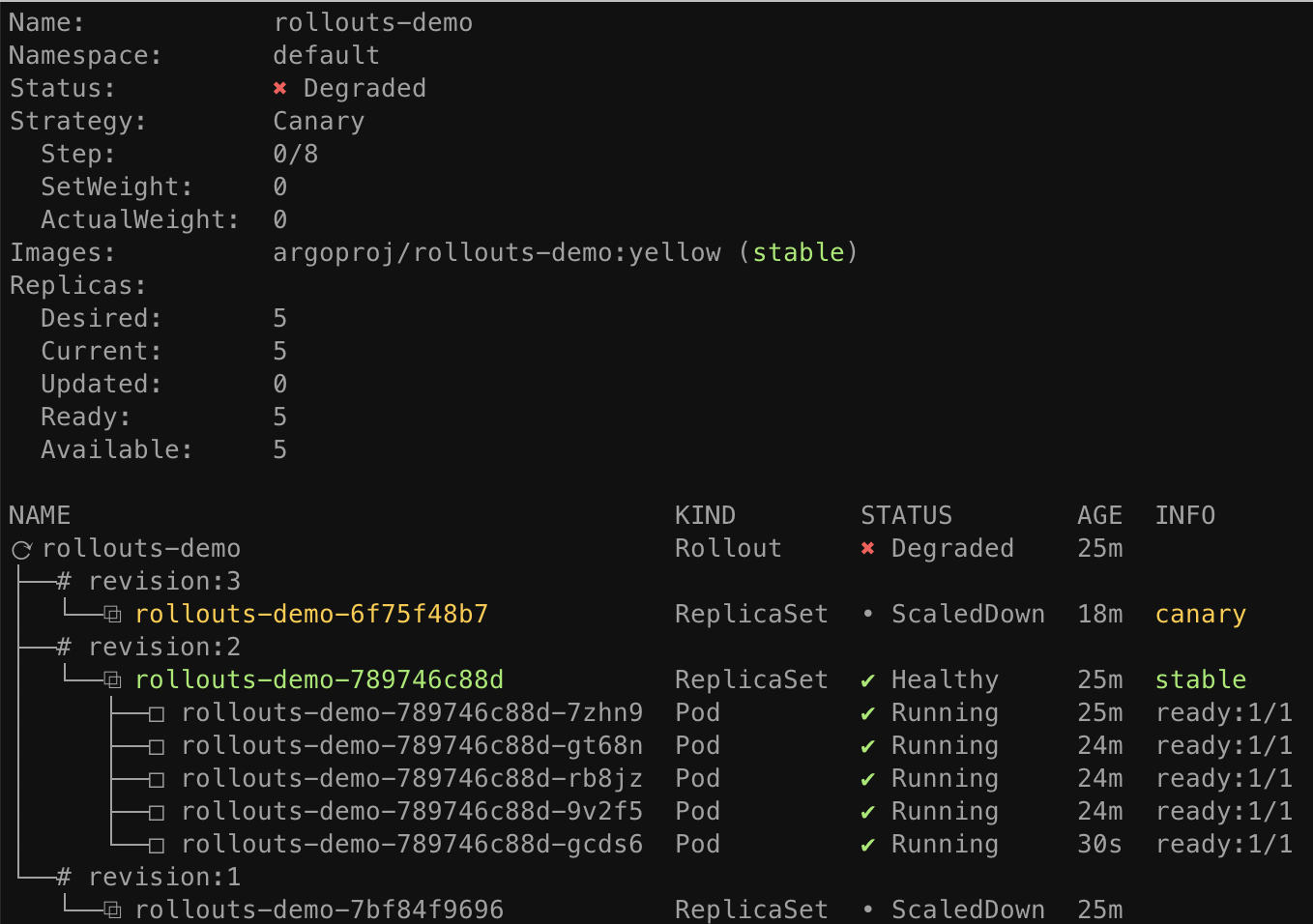This screenshot has height=924, width=1313.
Task: Click the '30s' age of the gcds6 pod
Action: (1100, 844)
